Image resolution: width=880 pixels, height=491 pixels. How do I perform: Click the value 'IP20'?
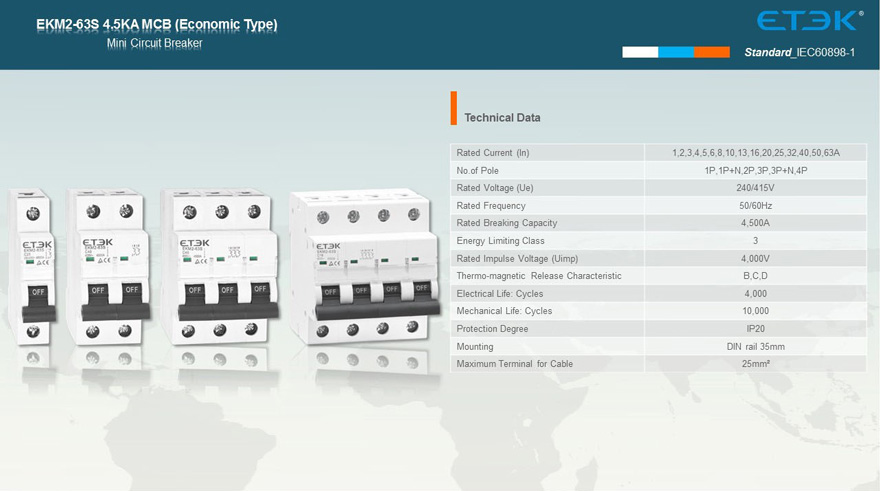pos(755,329)
